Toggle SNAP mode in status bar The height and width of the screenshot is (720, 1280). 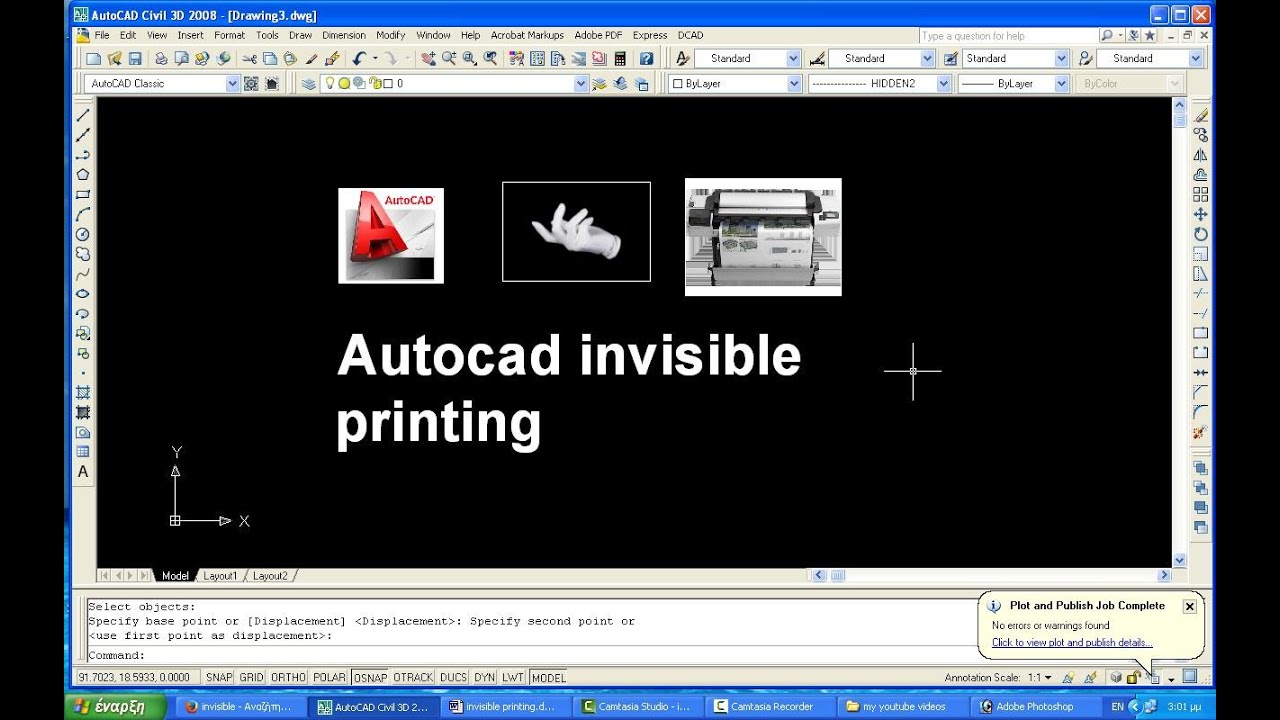pyautogui.click(x=219, y=677)
